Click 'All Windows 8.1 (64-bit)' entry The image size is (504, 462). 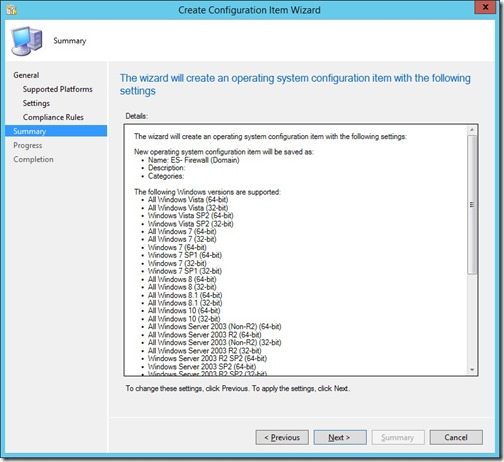pyautogui.click(x=185, y=295)
